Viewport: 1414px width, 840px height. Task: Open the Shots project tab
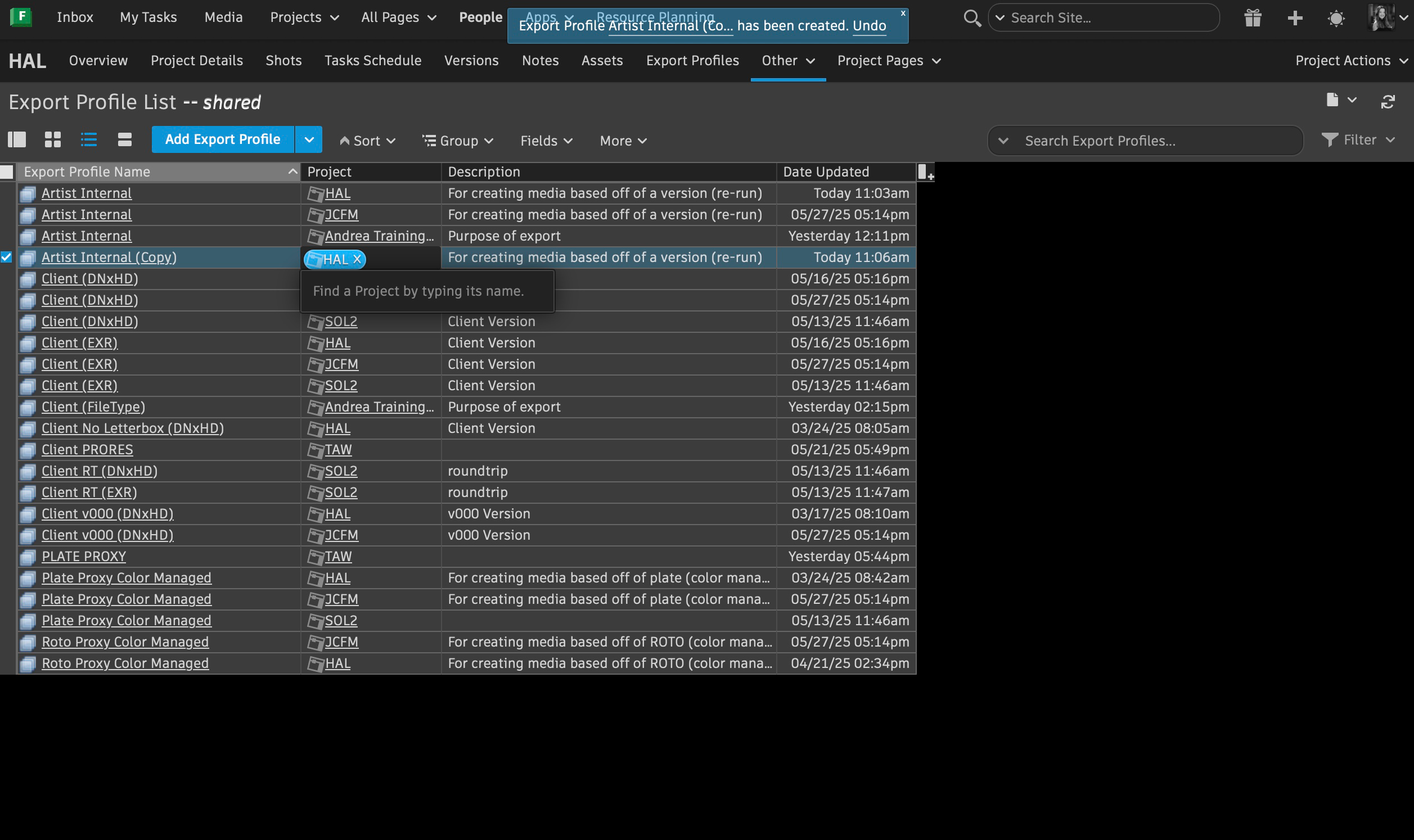pos(283,61)
